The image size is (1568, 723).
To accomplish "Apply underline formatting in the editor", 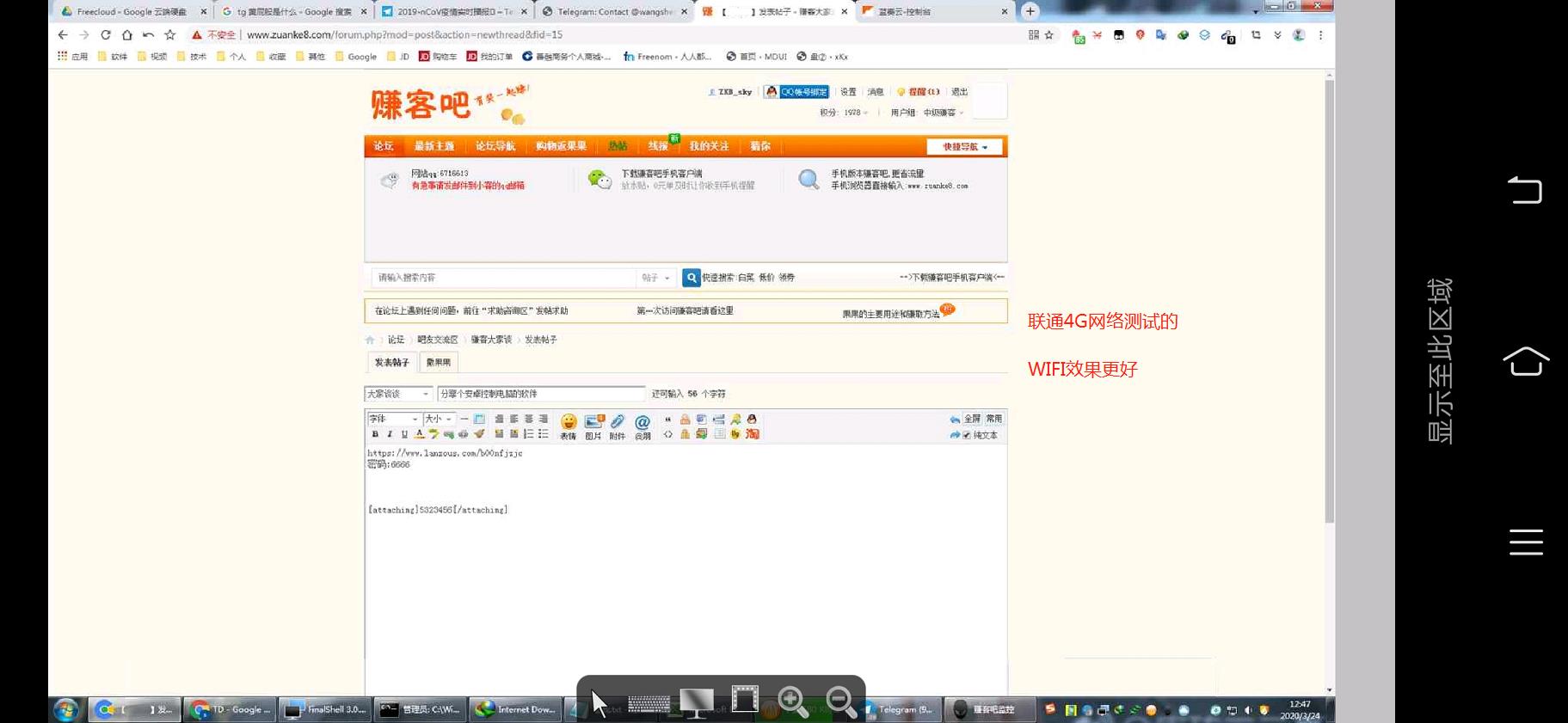I will click(404, 434).
